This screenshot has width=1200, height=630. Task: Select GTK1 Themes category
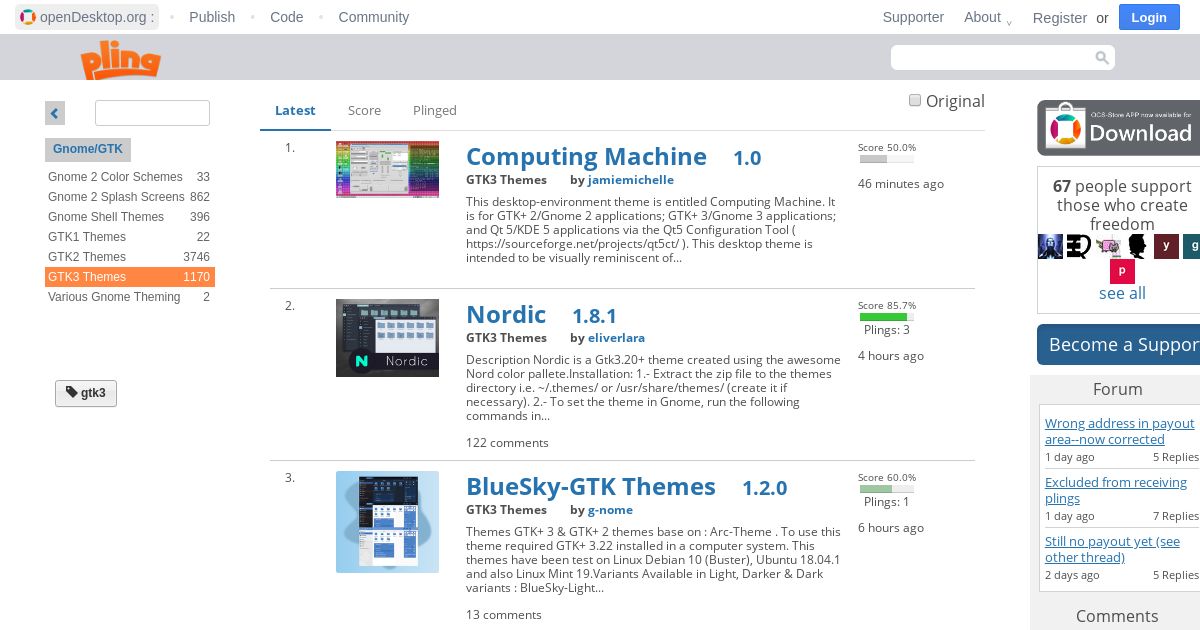click(129, 237)
